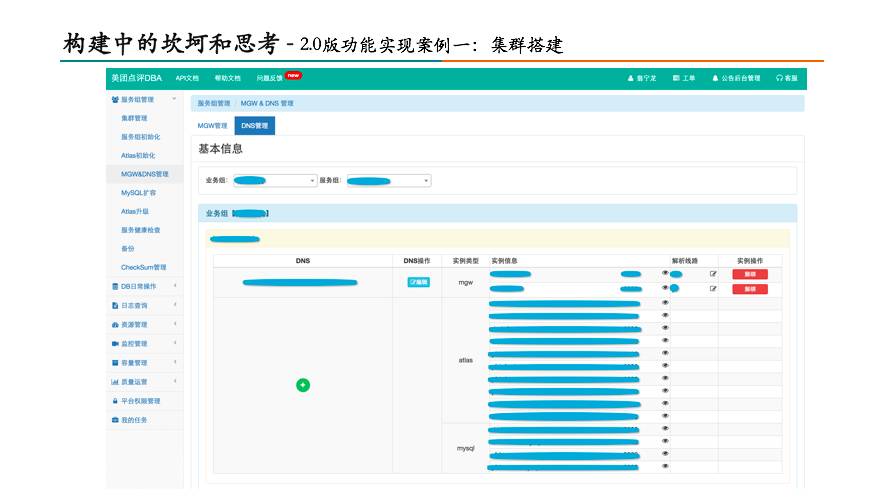The width and height of the screenshot is (889, 499).
Task: Expand the 日志查询 chevron
Action: coord(175,305)
